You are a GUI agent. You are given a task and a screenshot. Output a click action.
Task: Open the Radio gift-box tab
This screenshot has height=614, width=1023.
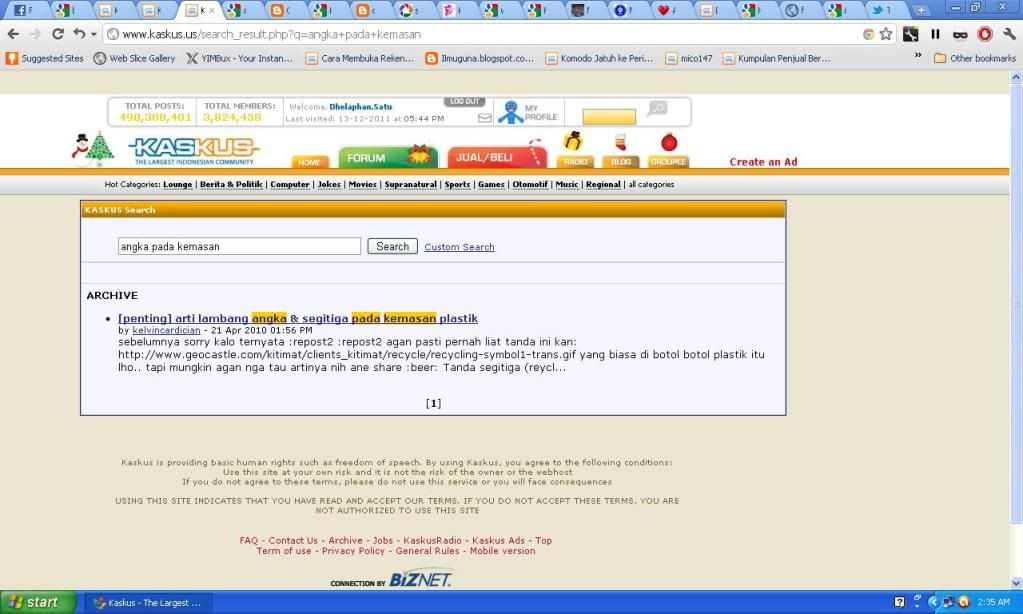click(x=575, y=151)
